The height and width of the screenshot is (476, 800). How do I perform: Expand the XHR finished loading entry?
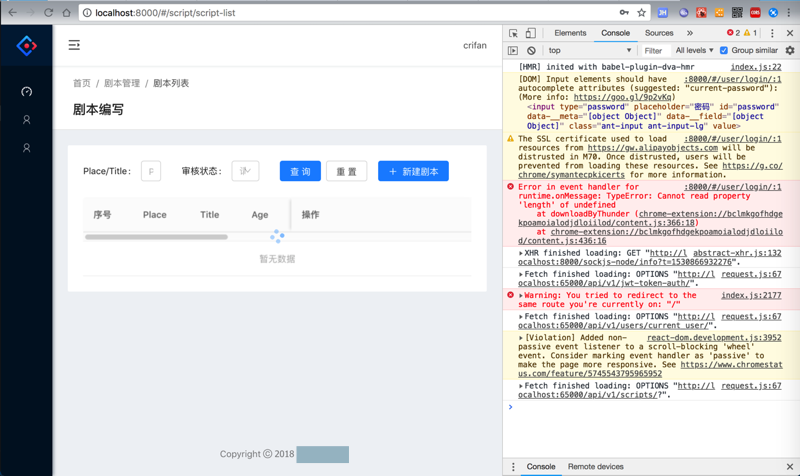[520, 253]
